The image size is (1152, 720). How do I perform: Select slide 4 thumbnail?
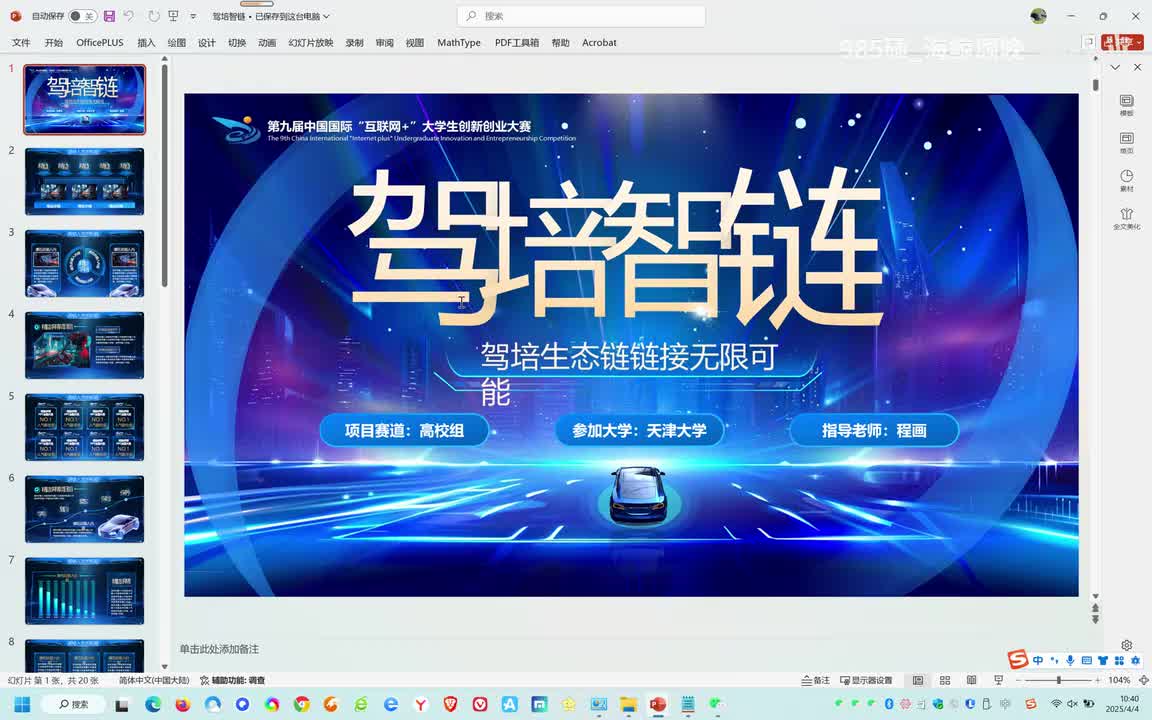coord(84,345)
